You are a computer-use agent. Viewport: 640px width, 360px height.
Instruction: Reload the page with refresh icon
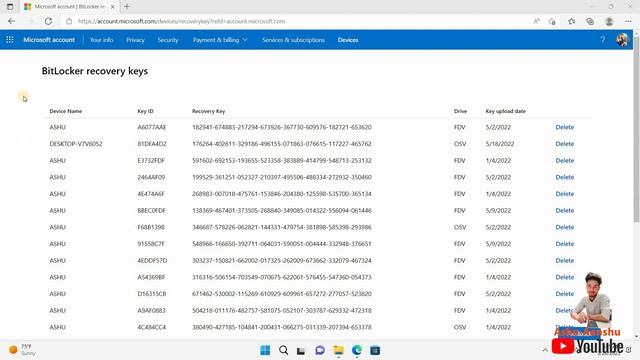pyautogui.click(x=48, y=21)
